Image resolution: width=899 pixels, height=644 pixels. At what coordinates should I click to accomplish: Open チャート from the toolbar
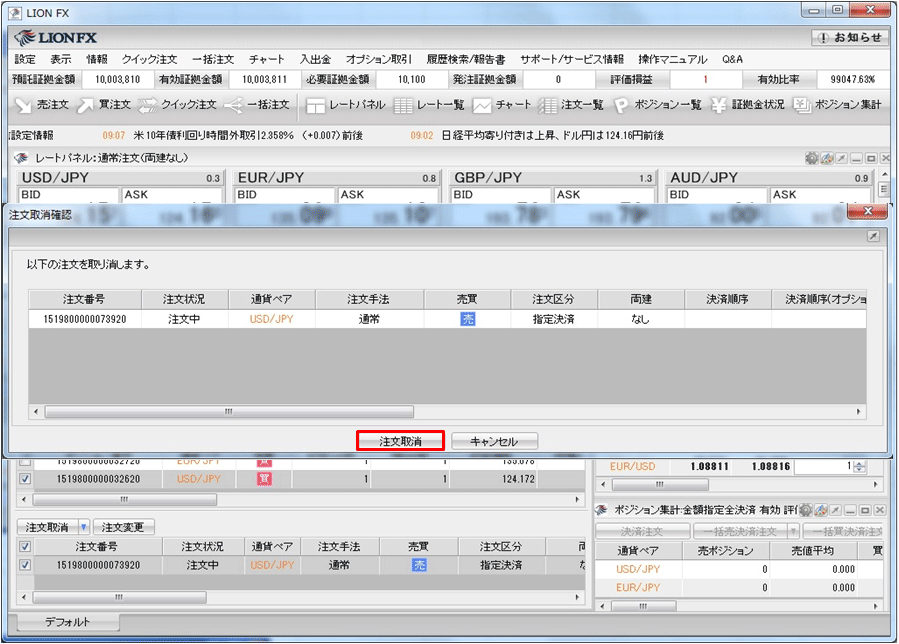pyautogui.click(x=502, y=105)
